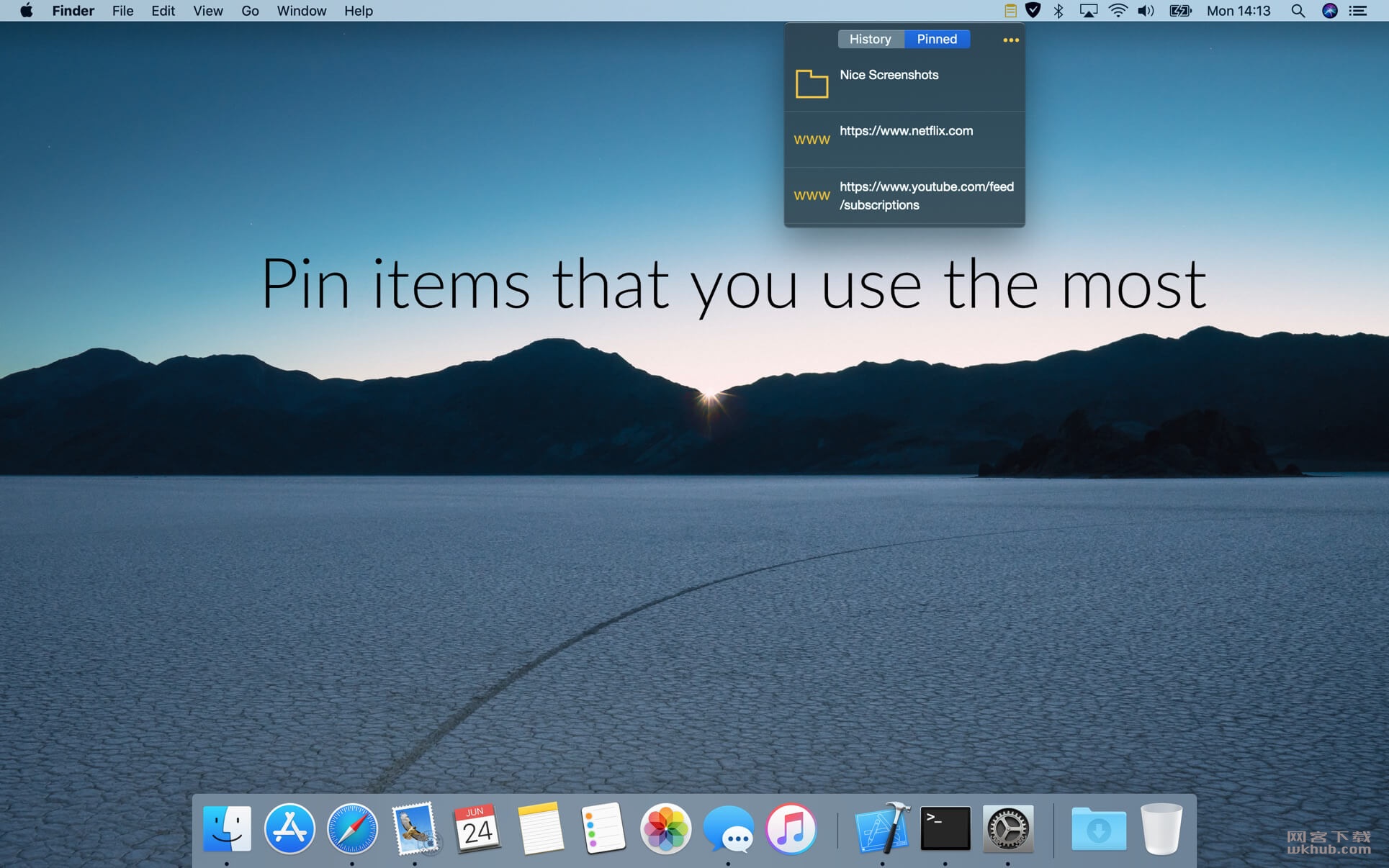The width and height of the screenshot is (1389, 868).
Task: Open the three-dot options menu
Action: [1010, 40]
